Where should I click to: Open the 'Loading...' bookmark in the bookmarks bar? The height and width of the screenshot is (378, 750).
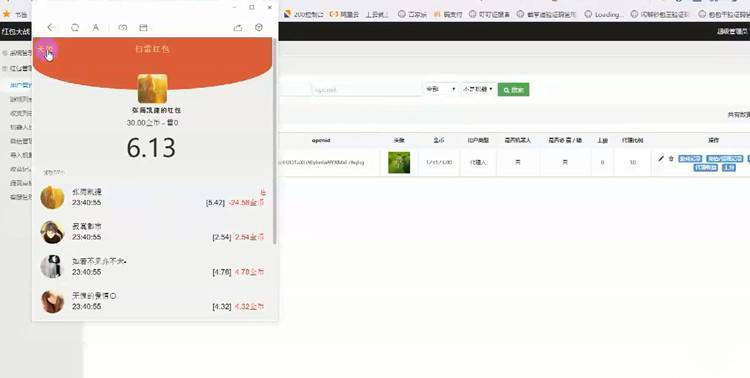[605, 14]
